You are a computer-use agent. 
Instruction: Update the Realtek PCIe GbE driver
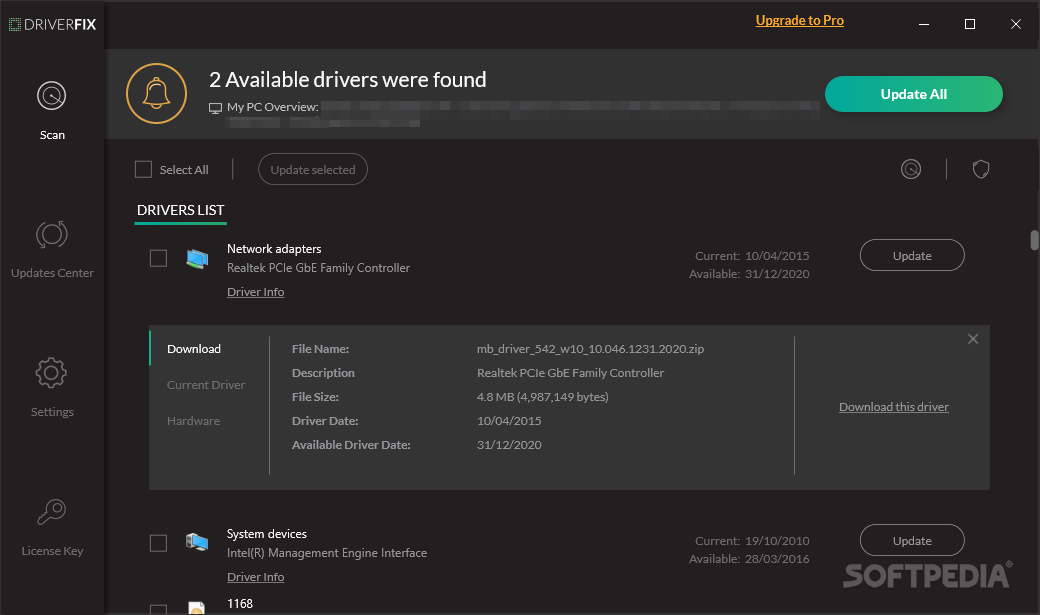pos(912,255)
